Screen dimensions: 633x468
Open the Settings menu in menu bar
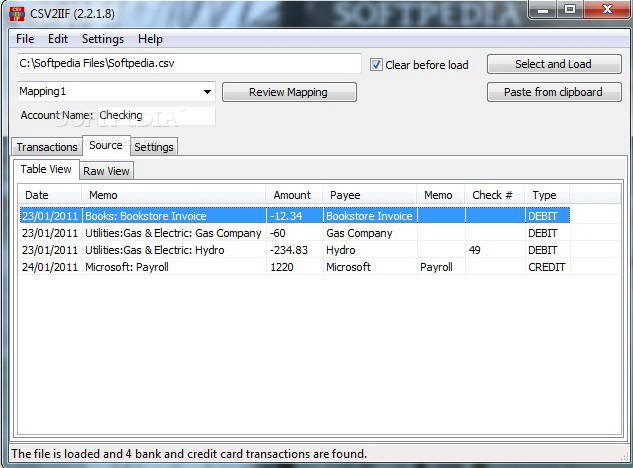[x=103, y=39]
